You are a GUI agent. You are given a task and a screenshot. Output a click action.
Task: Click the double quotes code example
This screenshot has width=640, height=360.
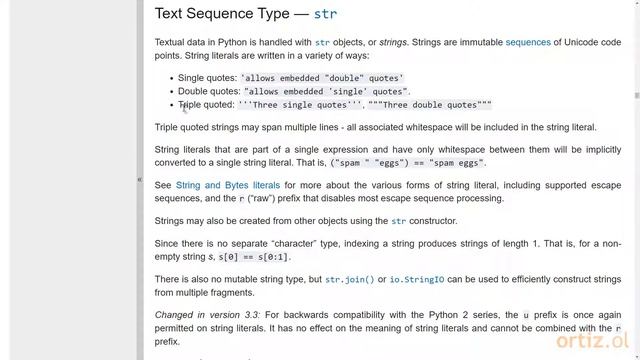coord(326,91)
